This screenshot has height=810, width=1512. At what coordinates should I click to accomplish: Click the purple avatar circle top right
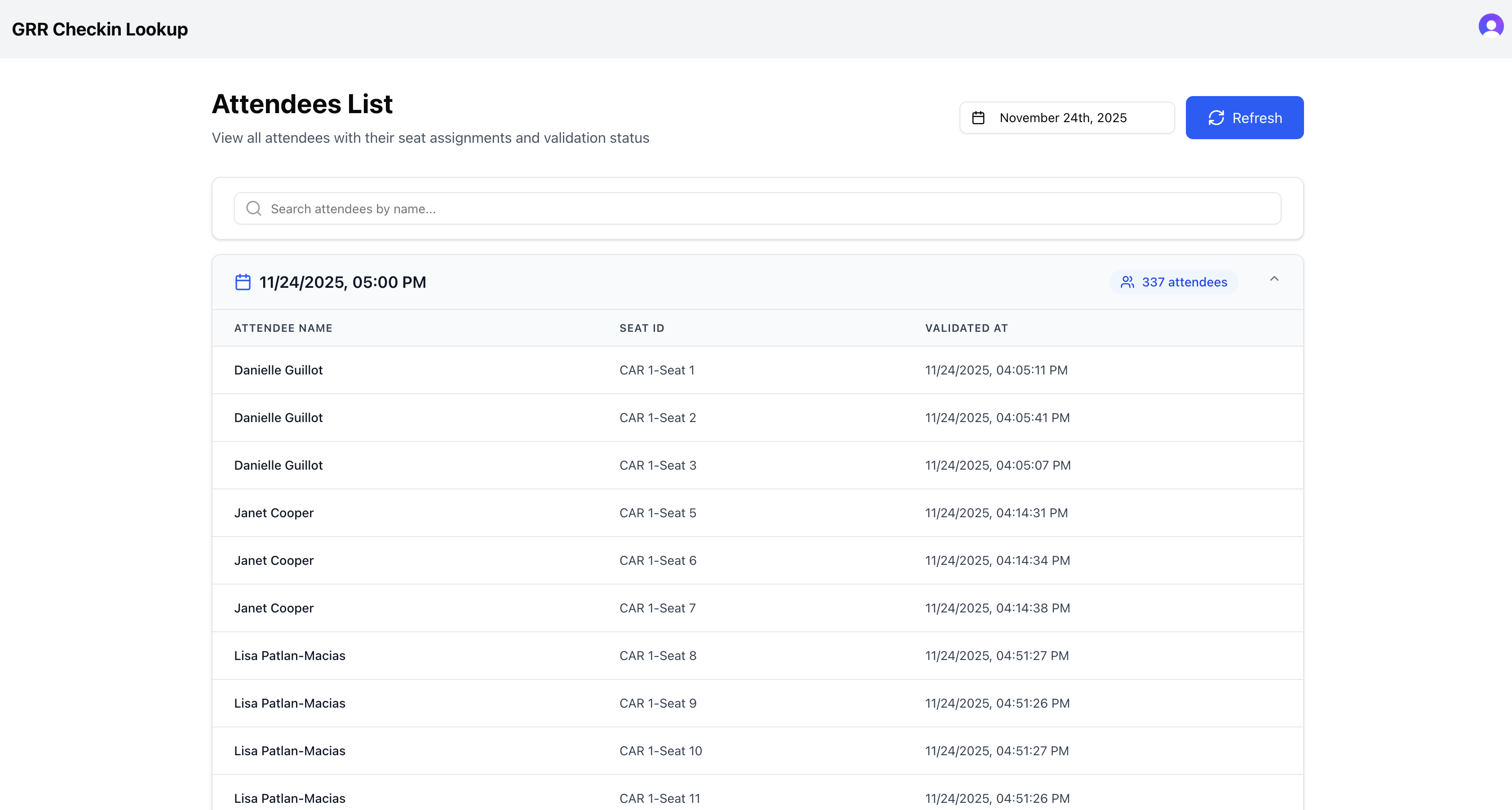coord(1490,26)
